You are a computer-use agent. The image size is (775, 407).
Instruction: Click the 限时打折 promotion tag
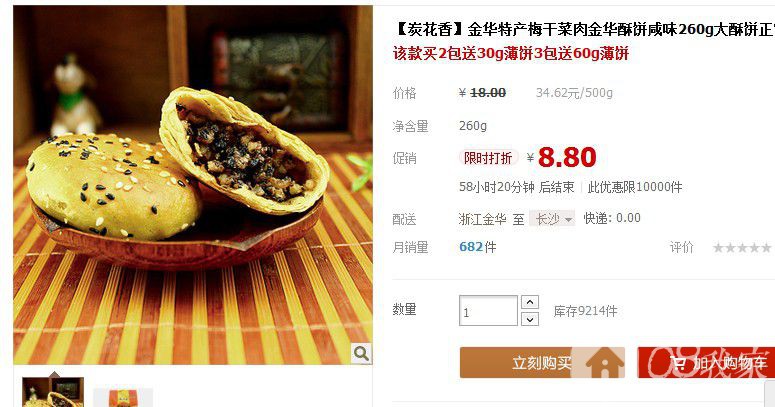(488, 158)
